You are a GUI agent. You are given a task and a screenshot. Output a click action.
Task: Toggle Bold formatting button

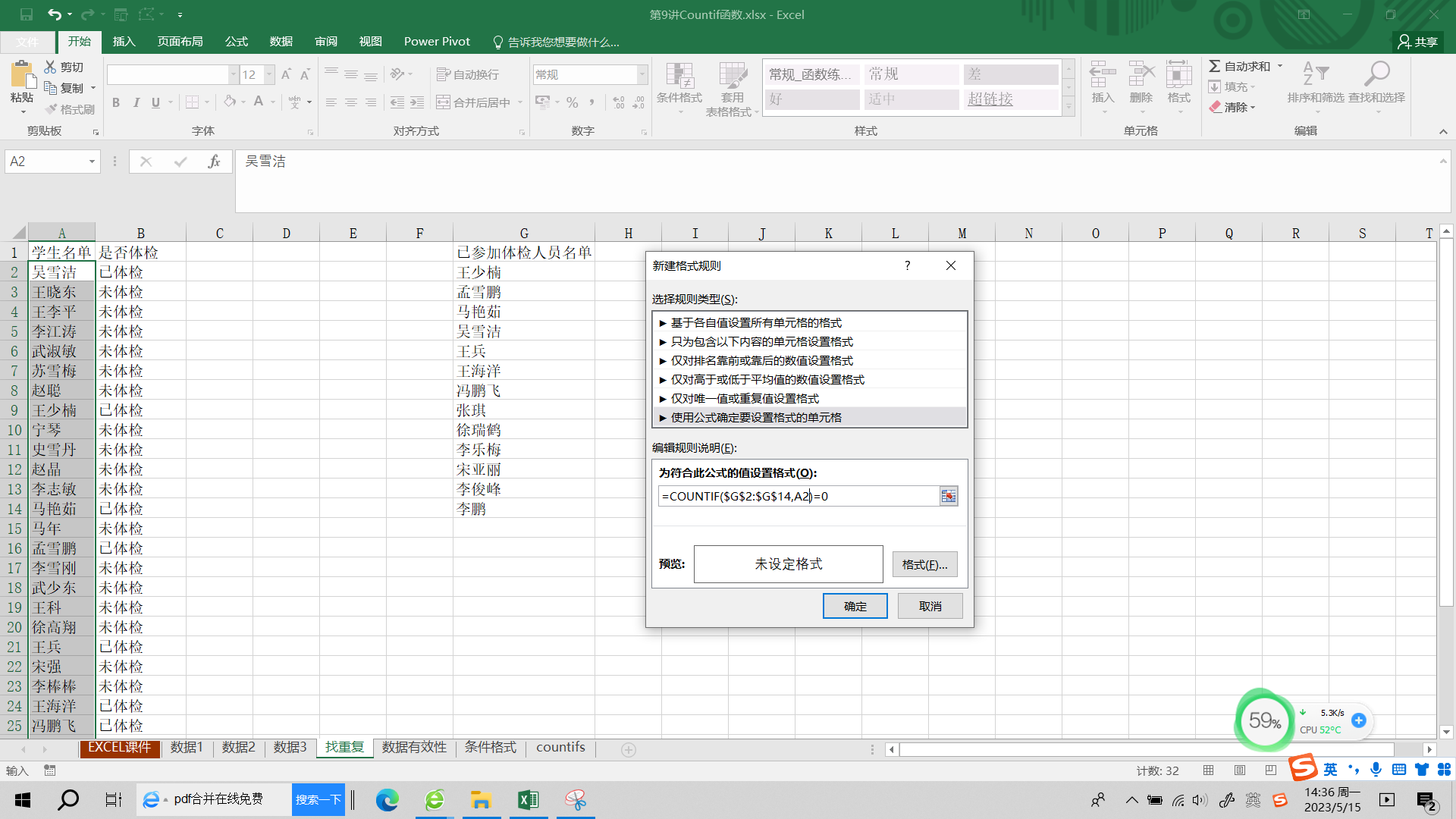[116, 102]
